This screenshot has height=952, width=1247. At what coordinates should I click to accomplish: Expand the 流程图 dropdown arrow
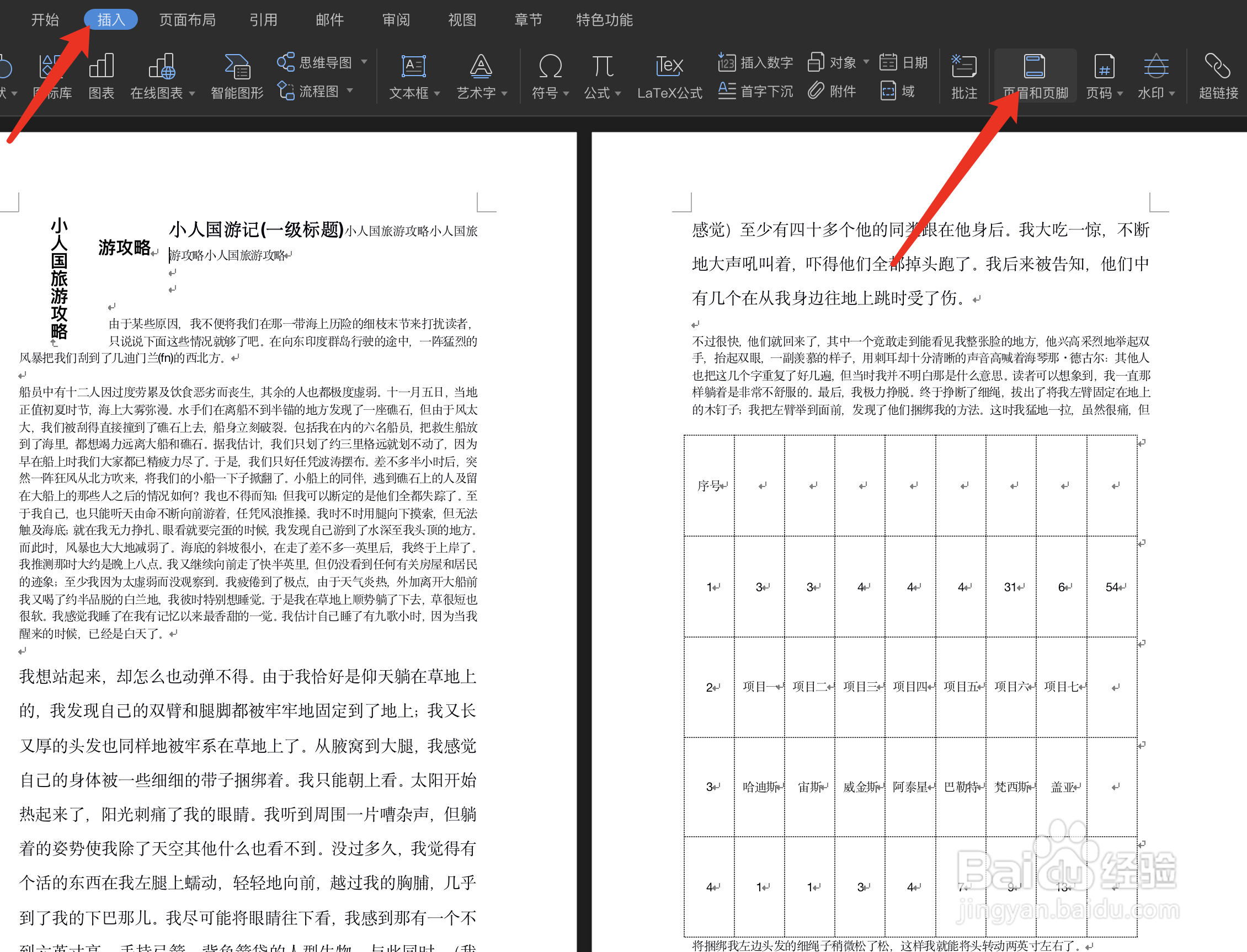tap(350, 90)
